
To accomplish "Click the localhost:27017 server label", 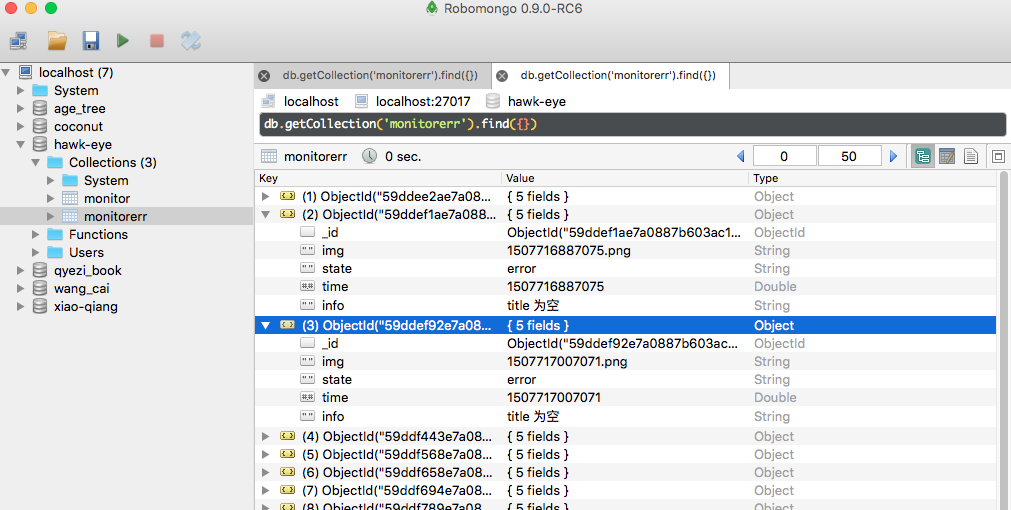I will pos(423,101).
